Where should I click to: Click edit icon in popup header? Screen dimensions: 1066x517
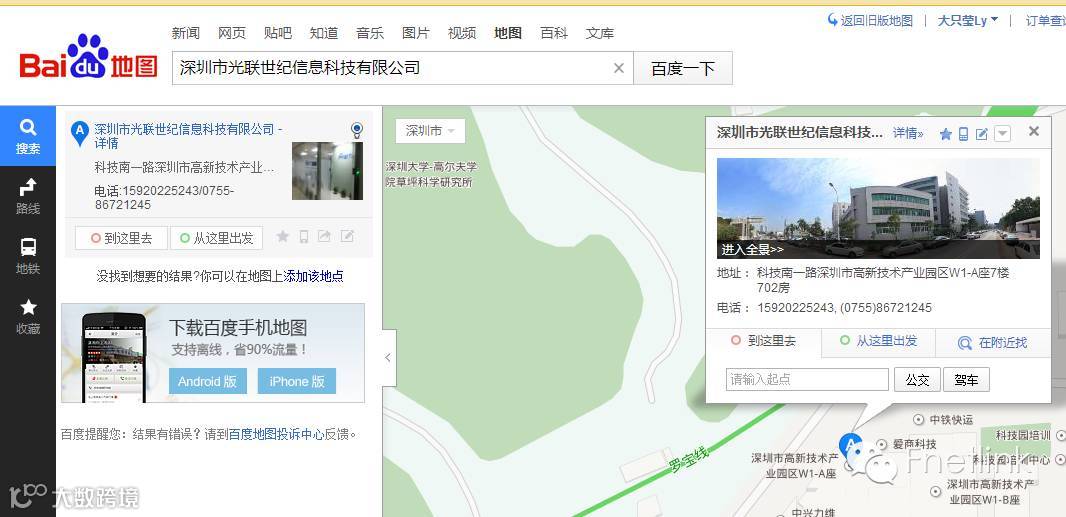click(982, 134)
